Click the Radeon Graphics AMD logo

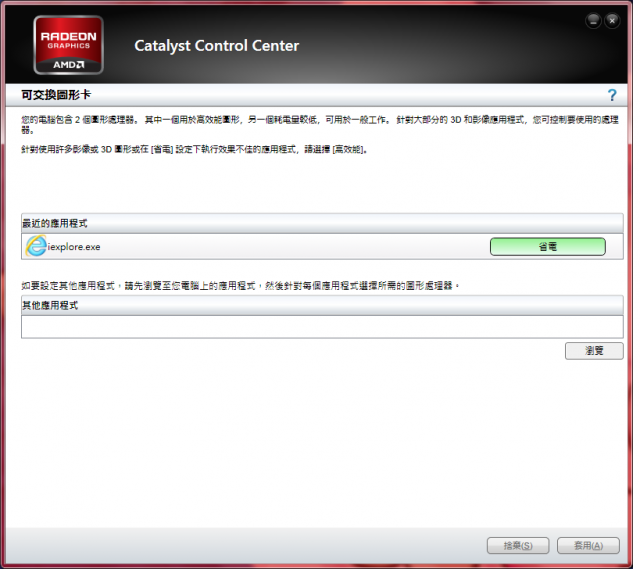69,45
